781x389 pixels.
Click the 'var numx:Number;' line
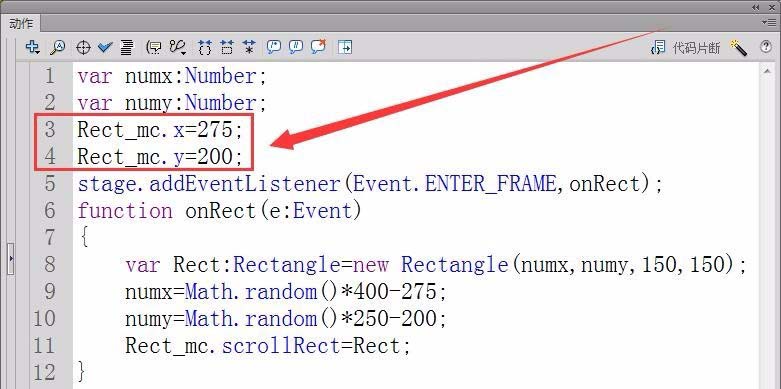point(172,76)
